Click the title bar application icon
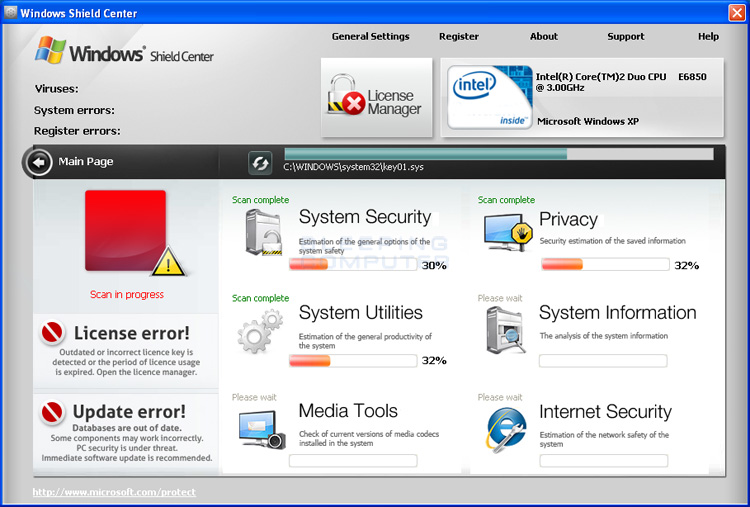The height and width of the screenshot is (507, 750). (10, 12)
